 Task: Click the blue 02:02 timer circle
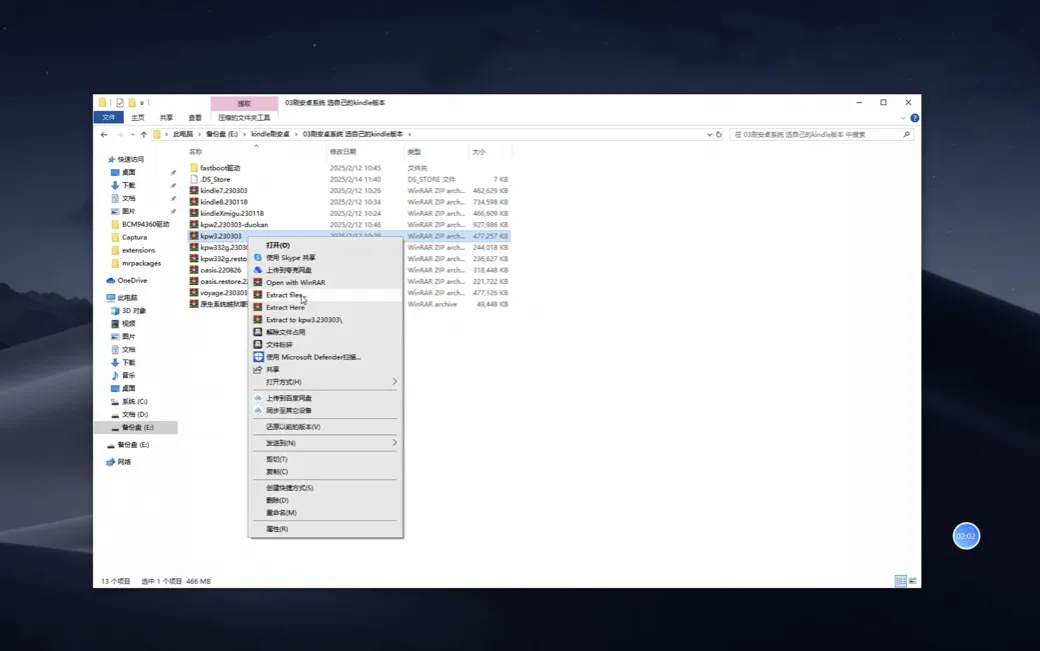pos(966,536)
